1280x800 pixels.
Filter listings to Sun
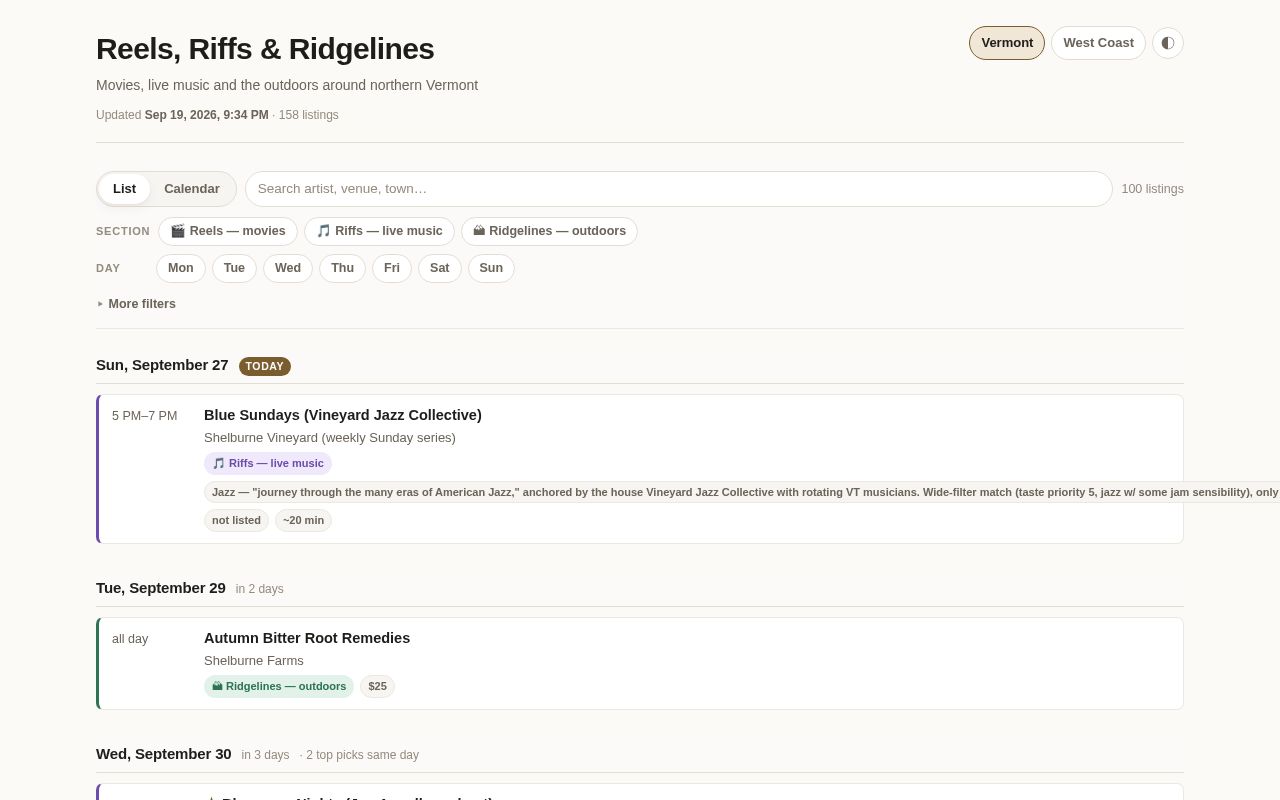(x=491, y=268)
